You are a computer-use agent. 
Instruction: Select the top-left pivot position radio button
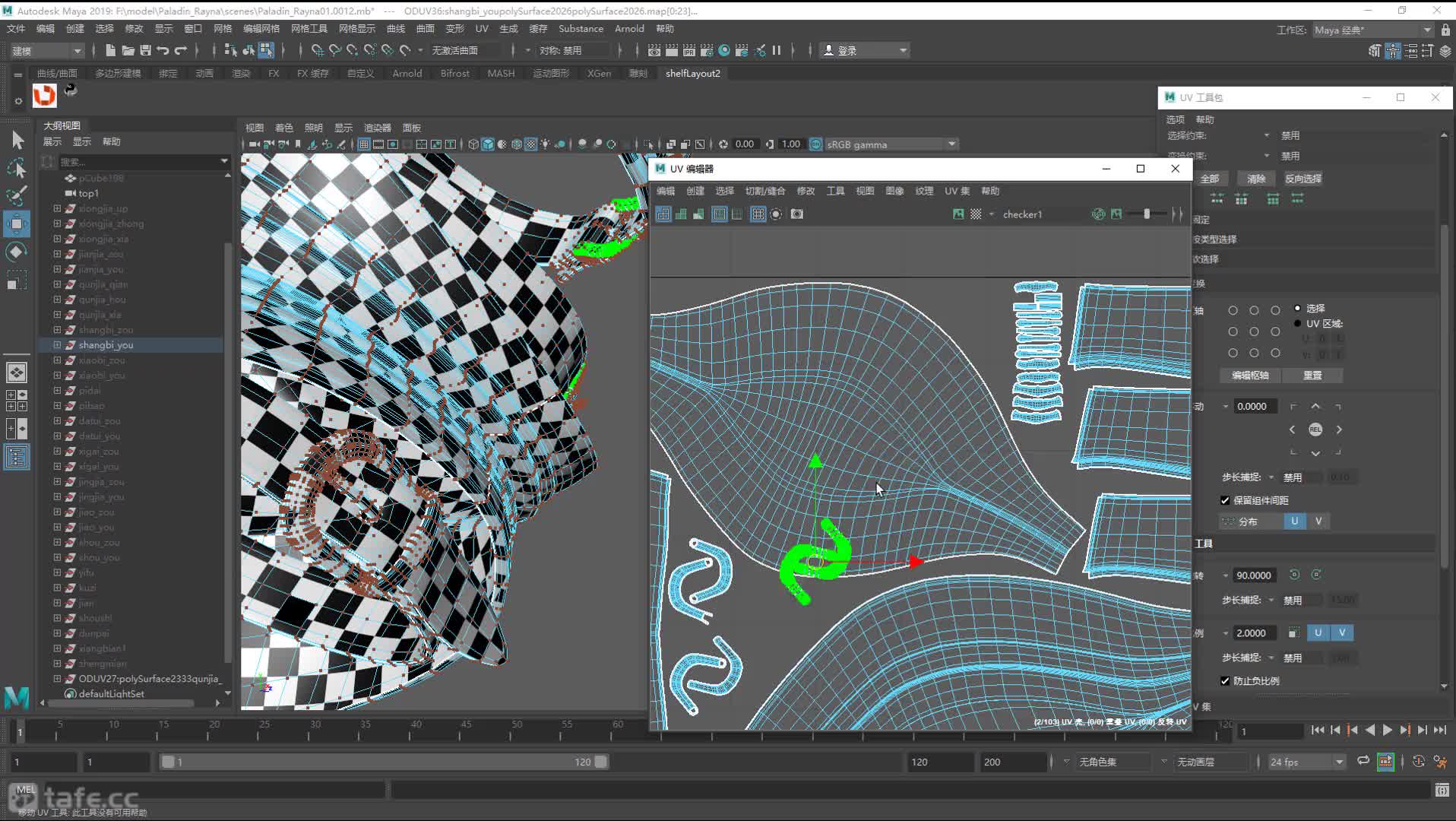[1233, 310]
